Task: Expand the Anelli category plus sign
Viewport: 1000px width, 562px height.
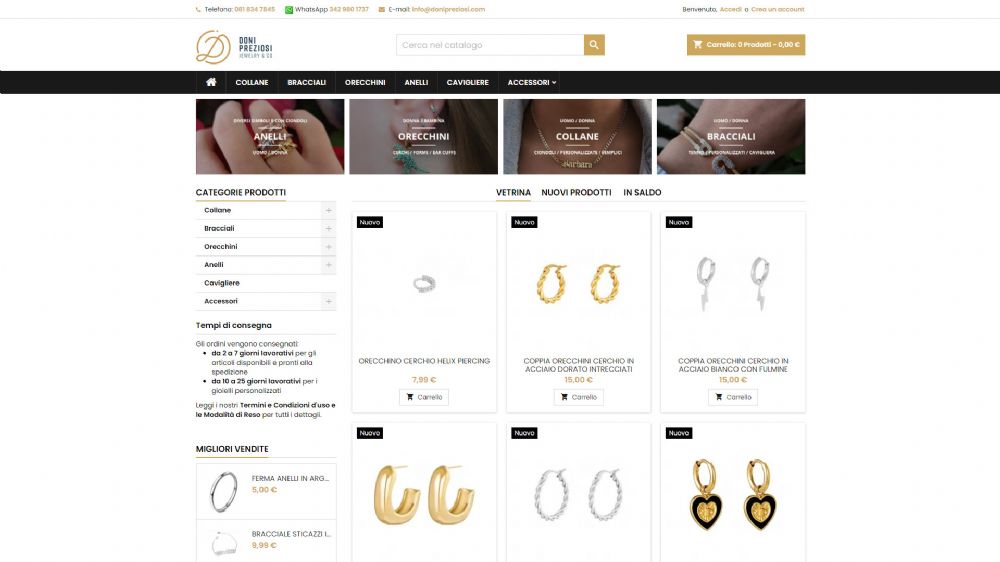Action: (x=328, y=265)
